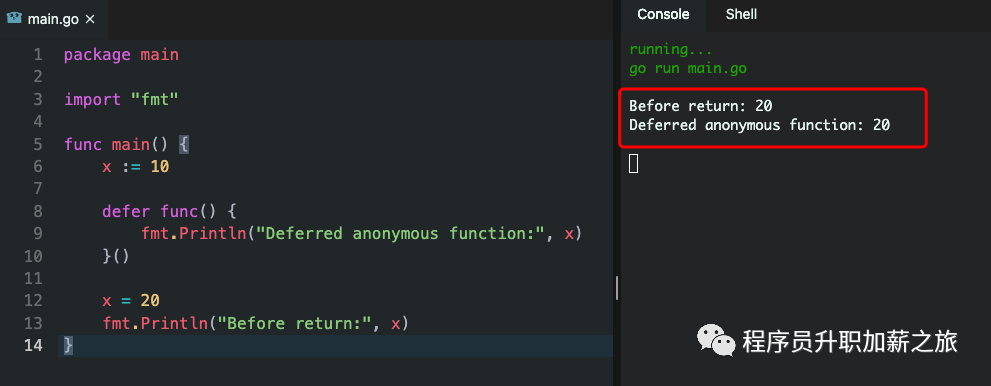This screenshot has width=991, height=386.
Task: Click the "Before return: 20" console output
Action: (701, 106)
